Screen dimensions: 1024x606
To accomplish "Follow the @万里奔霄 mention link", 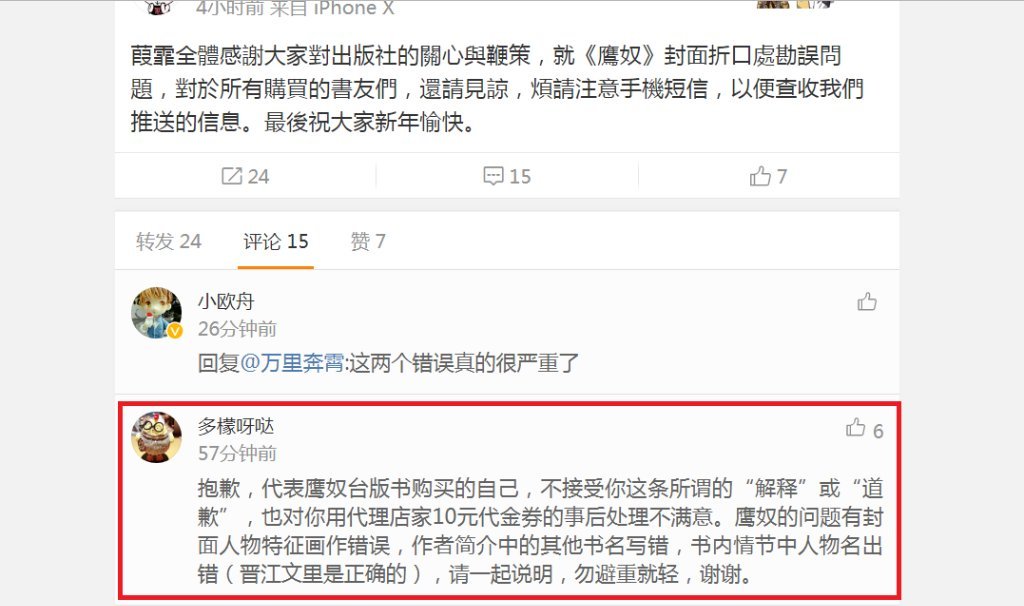I will [292, 363].
